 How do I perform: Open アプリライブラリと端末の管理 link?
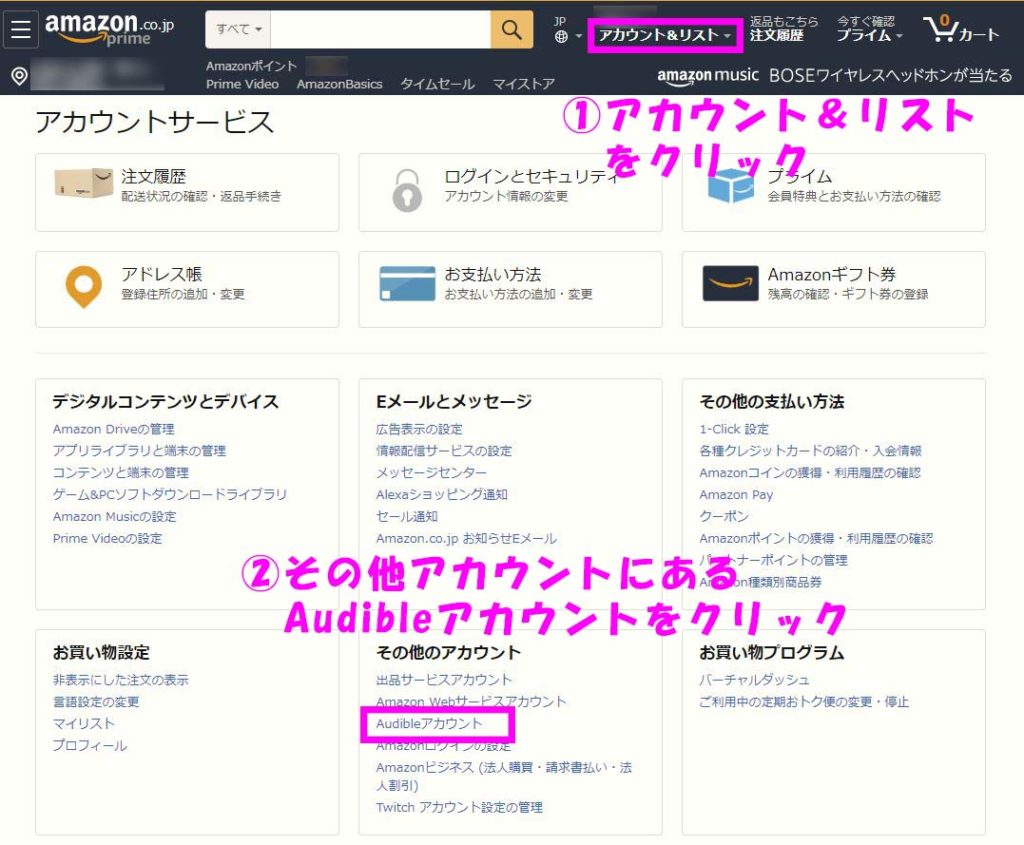[x=139, y=451]
